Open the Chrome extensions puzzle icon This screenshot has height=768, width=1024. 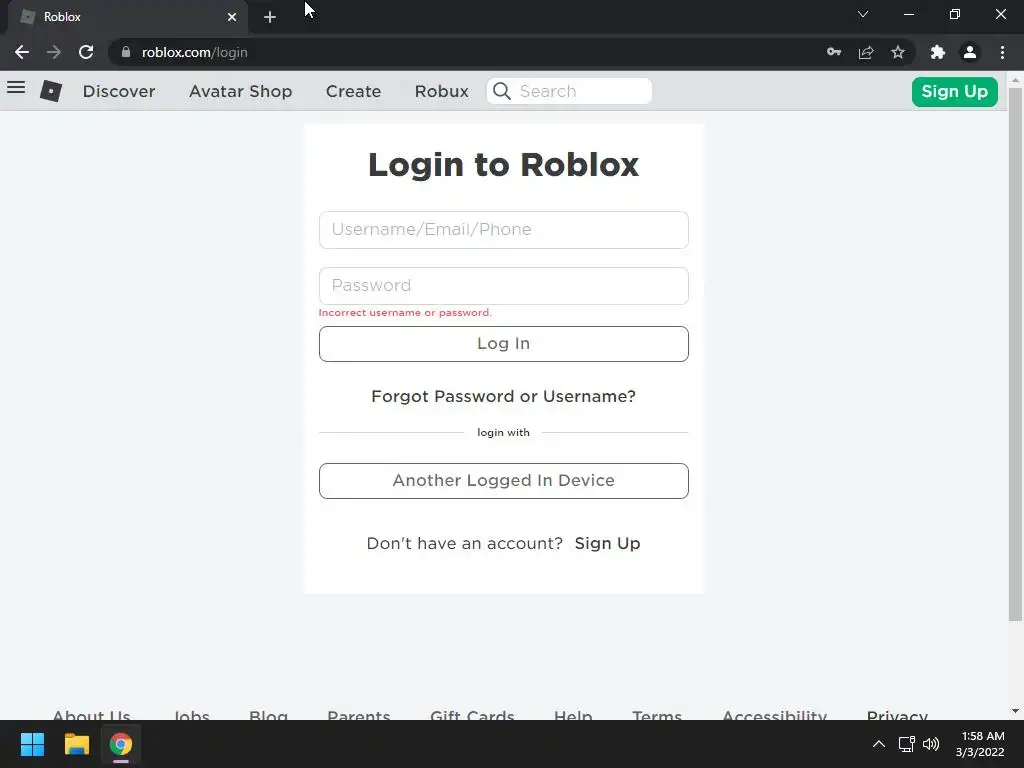point(938,52)
